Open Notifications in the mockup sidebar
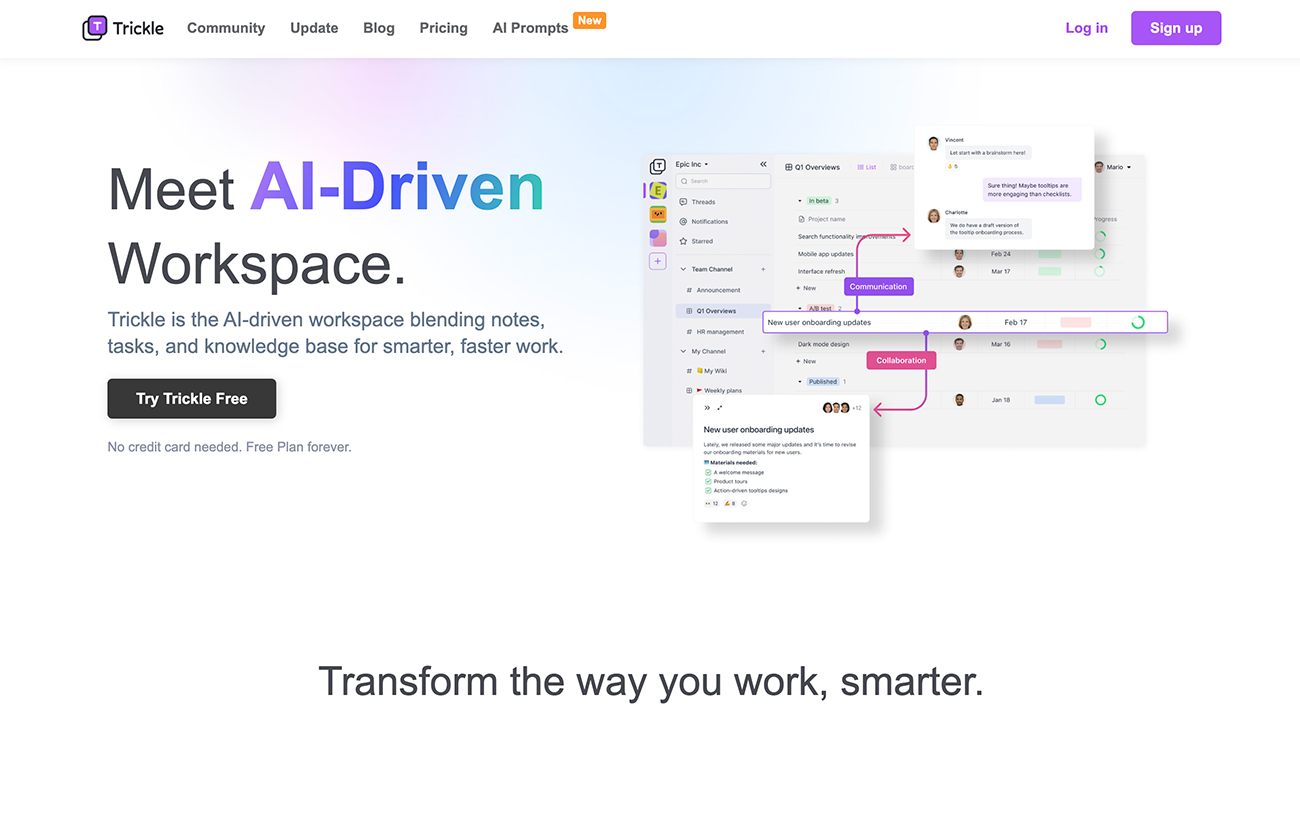The width and height of the screenshot is (1300, 823). point(709,222)
